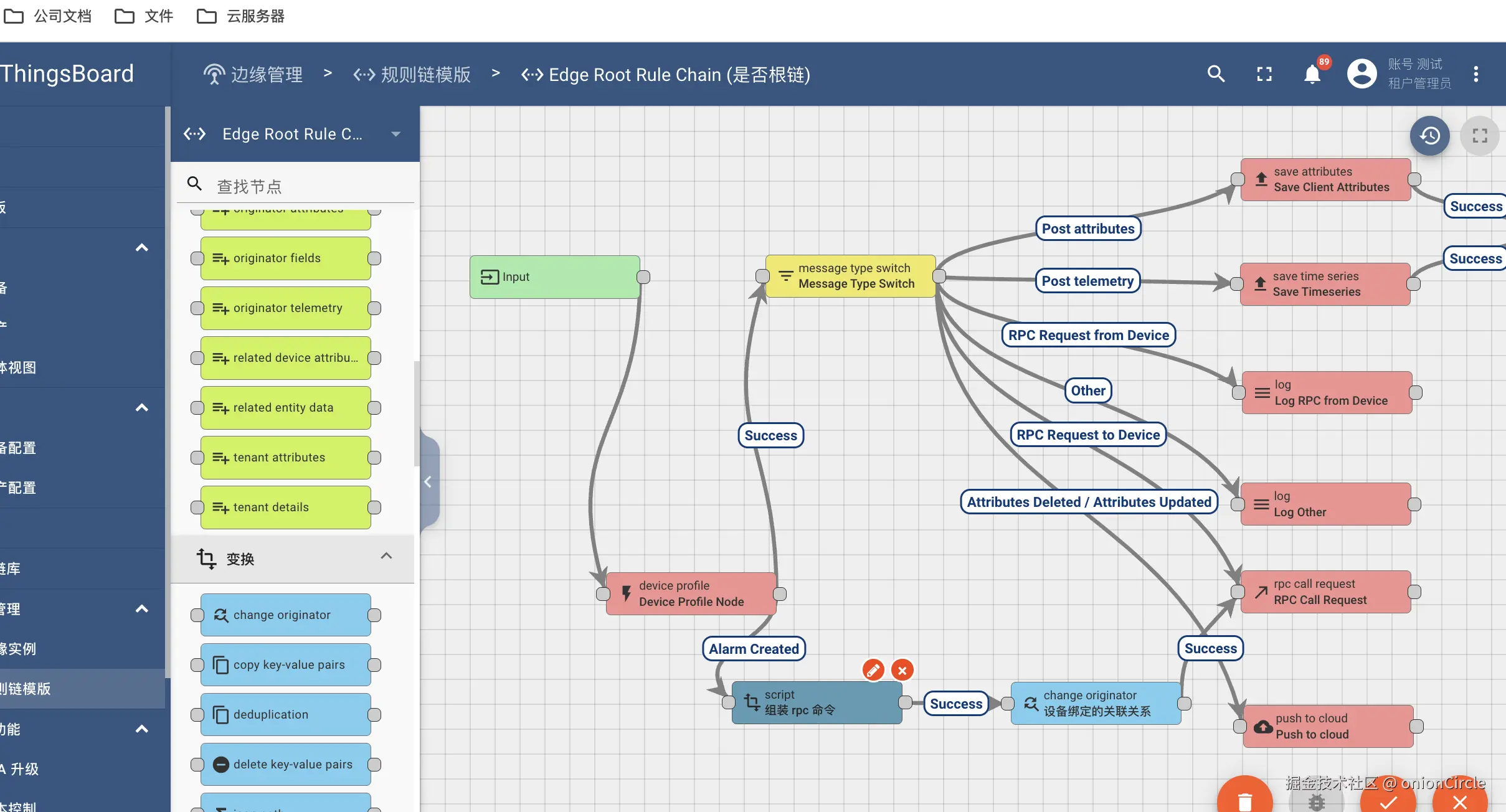The width and height of the screenshot is (1506, 812).
Task: Click 边缘管理 breadcrumb link
Action: click(266, 75)
